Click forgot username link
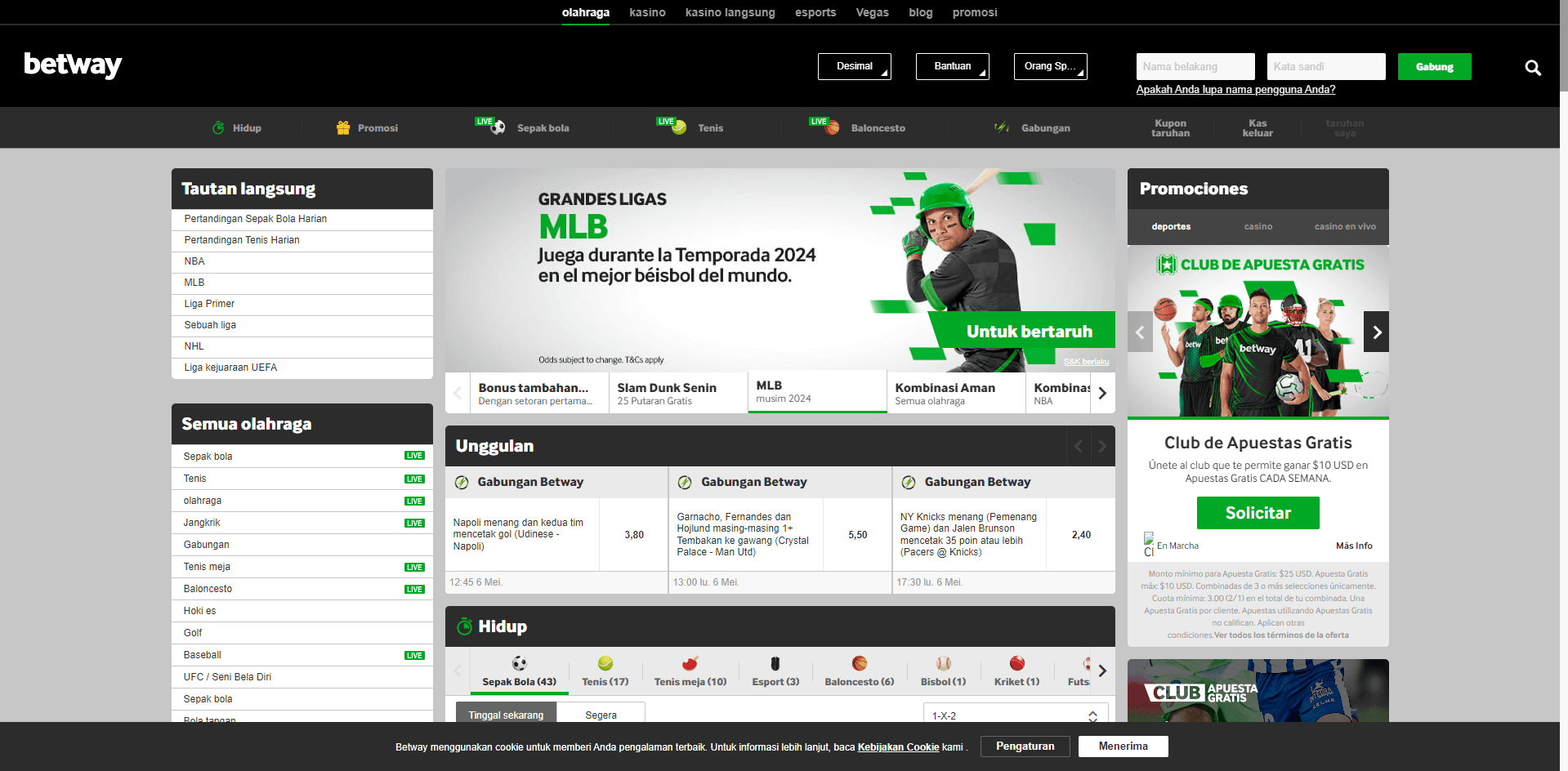 click(1235, 89)
